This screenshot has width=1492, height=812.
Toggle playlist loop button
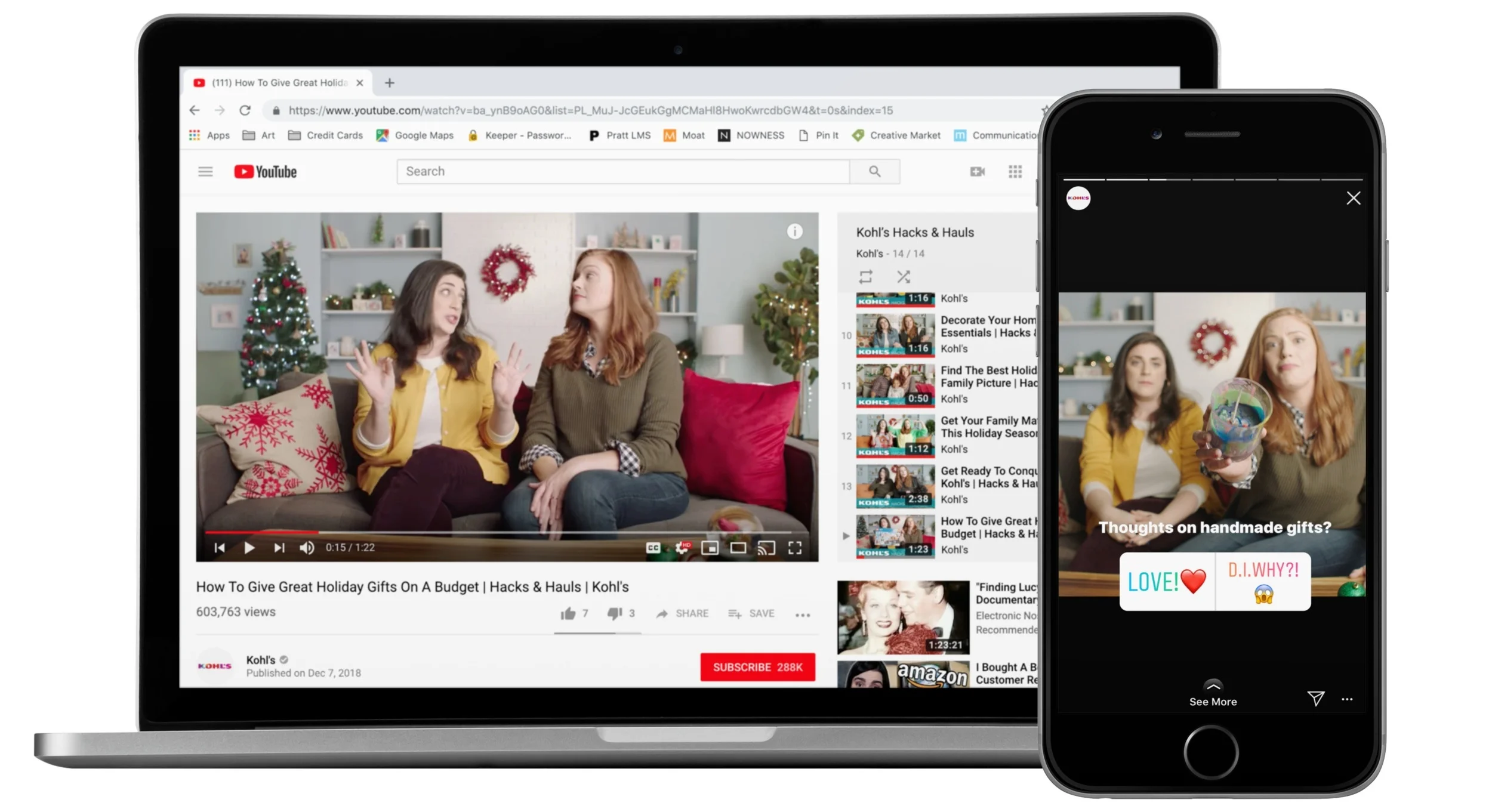(865, 277)
